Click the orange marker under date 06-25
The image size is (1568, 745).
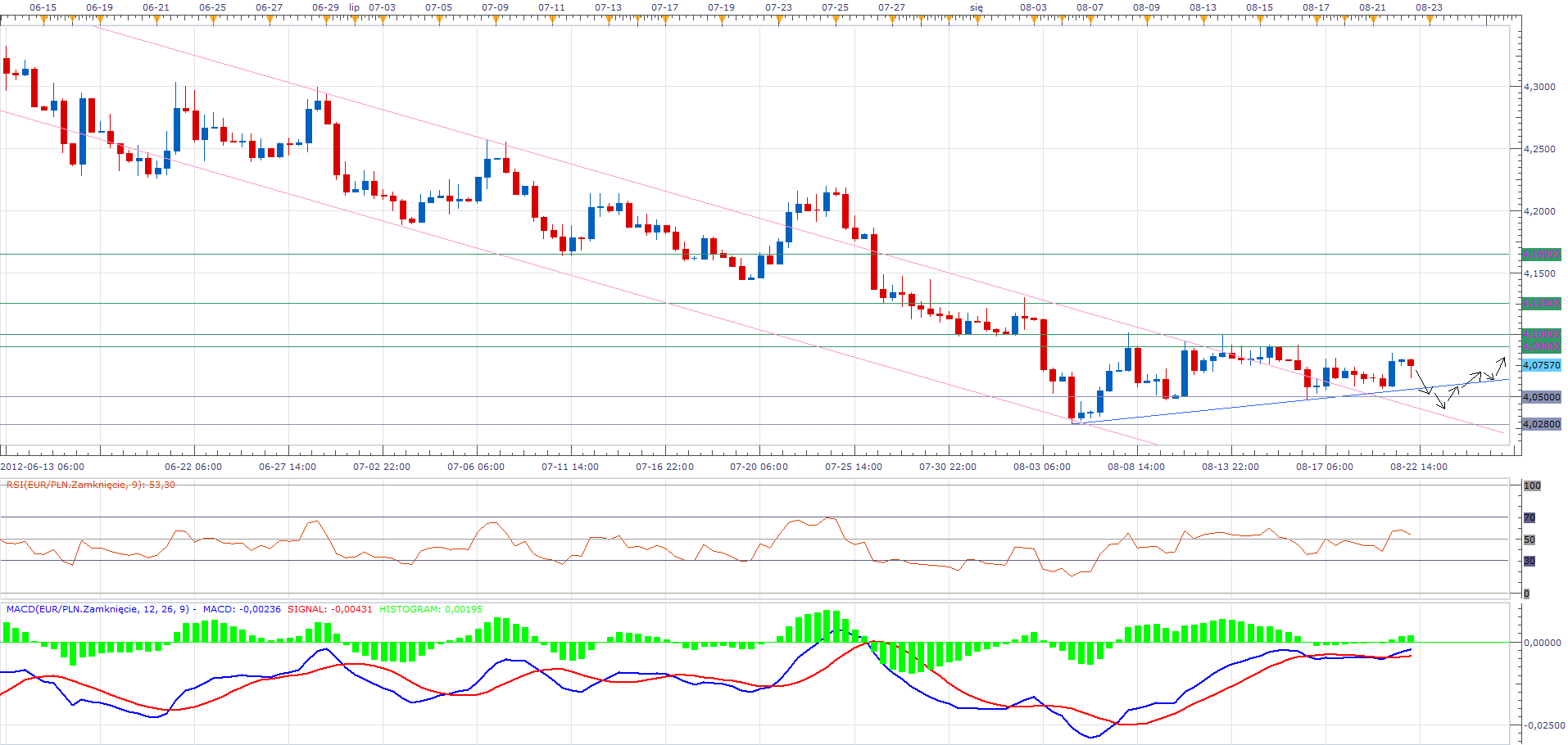coord(213,19)
